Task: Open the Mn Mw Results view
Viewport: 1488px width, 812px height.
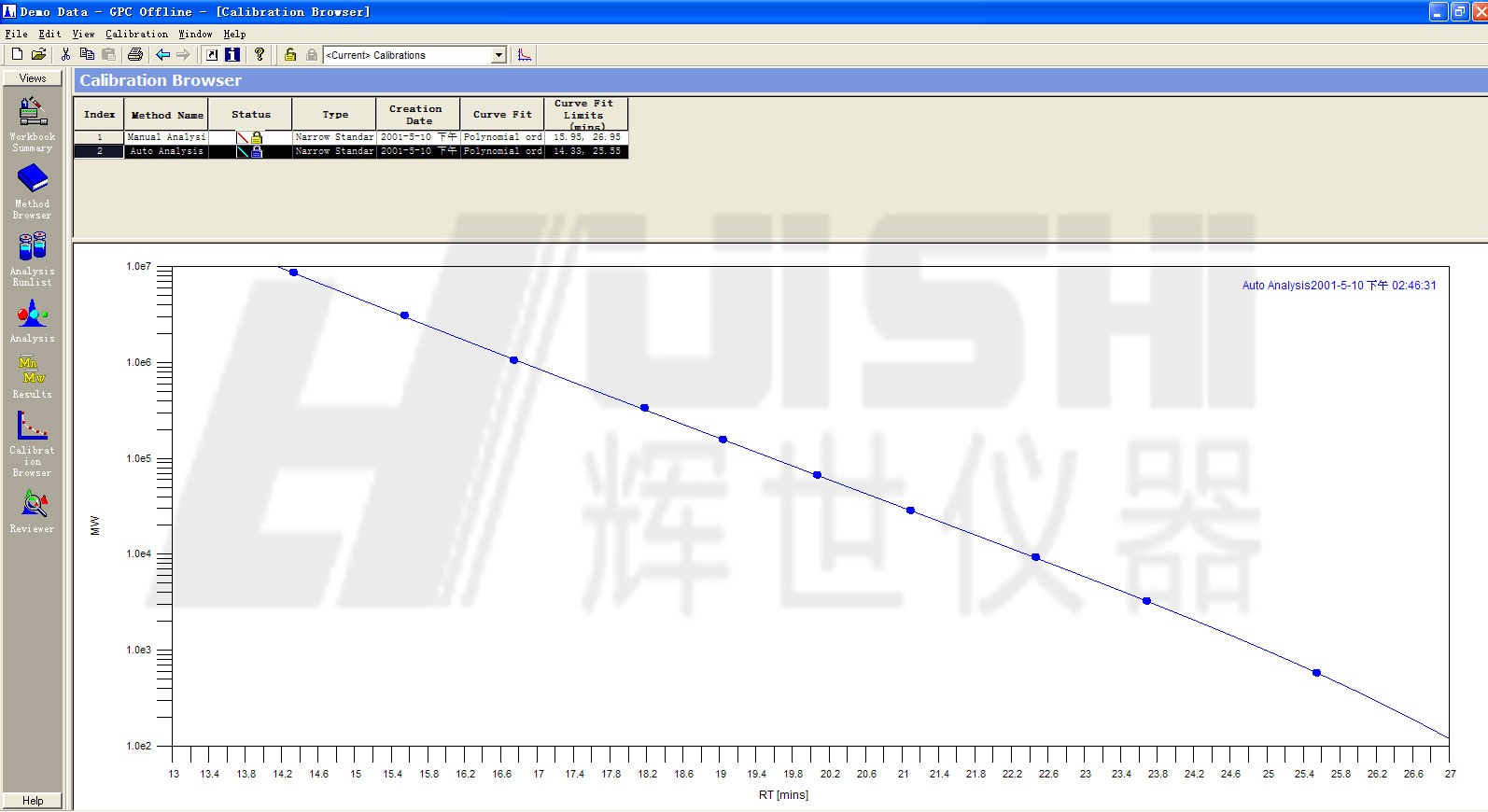Action: point(33,377)
